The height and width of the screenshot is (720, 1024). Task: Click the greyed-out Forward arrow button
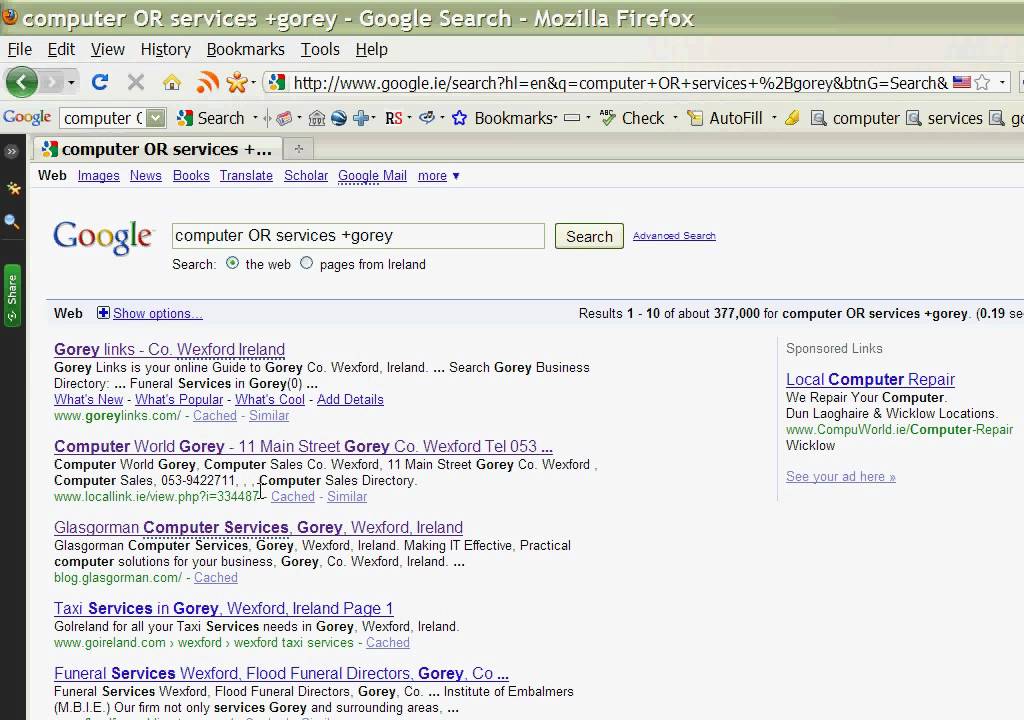(51, 82)
